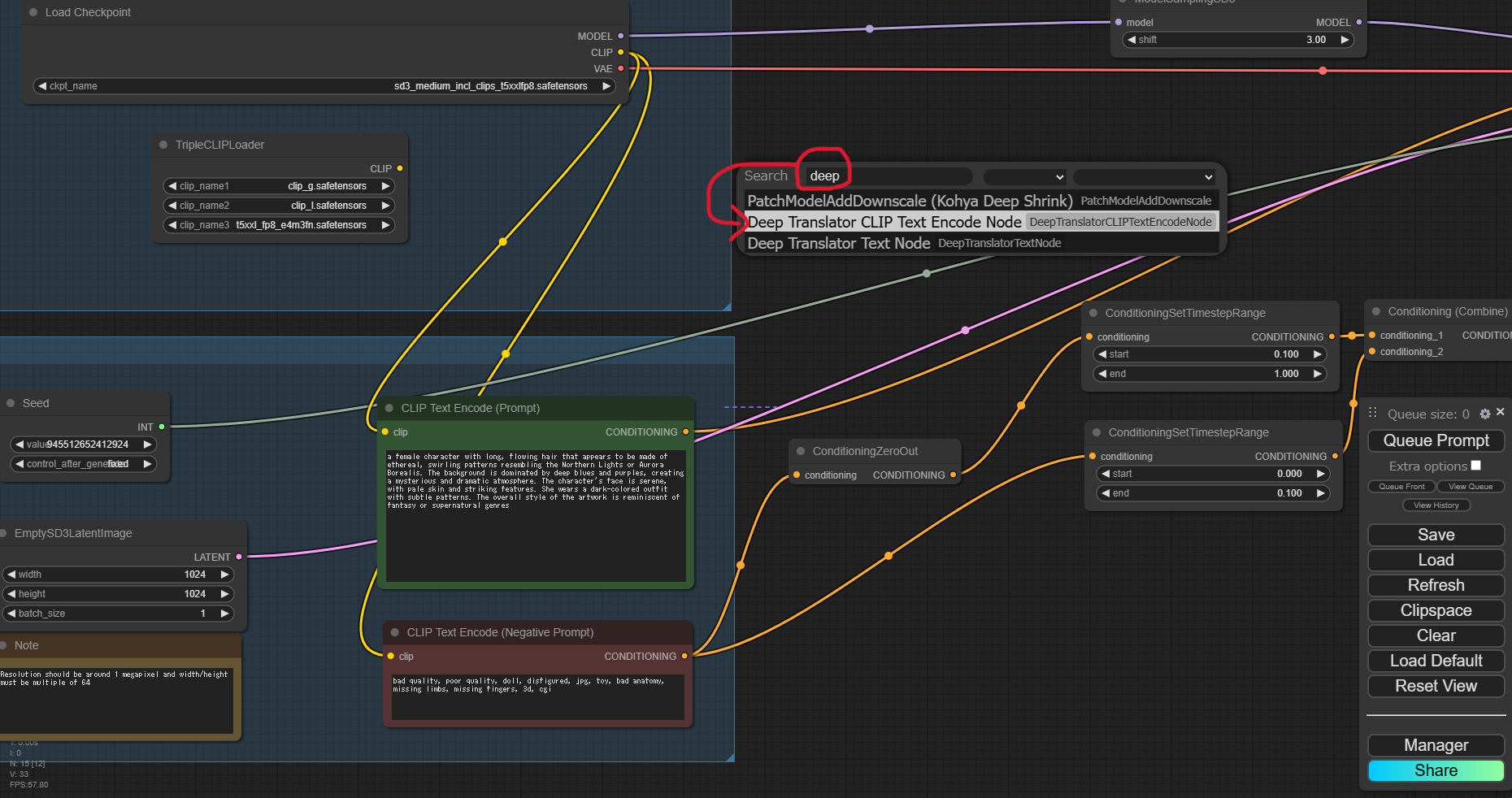Screen dimensions: 1512x798
Task: Open the second search filter dropdown
Action: coord(1144,176)
